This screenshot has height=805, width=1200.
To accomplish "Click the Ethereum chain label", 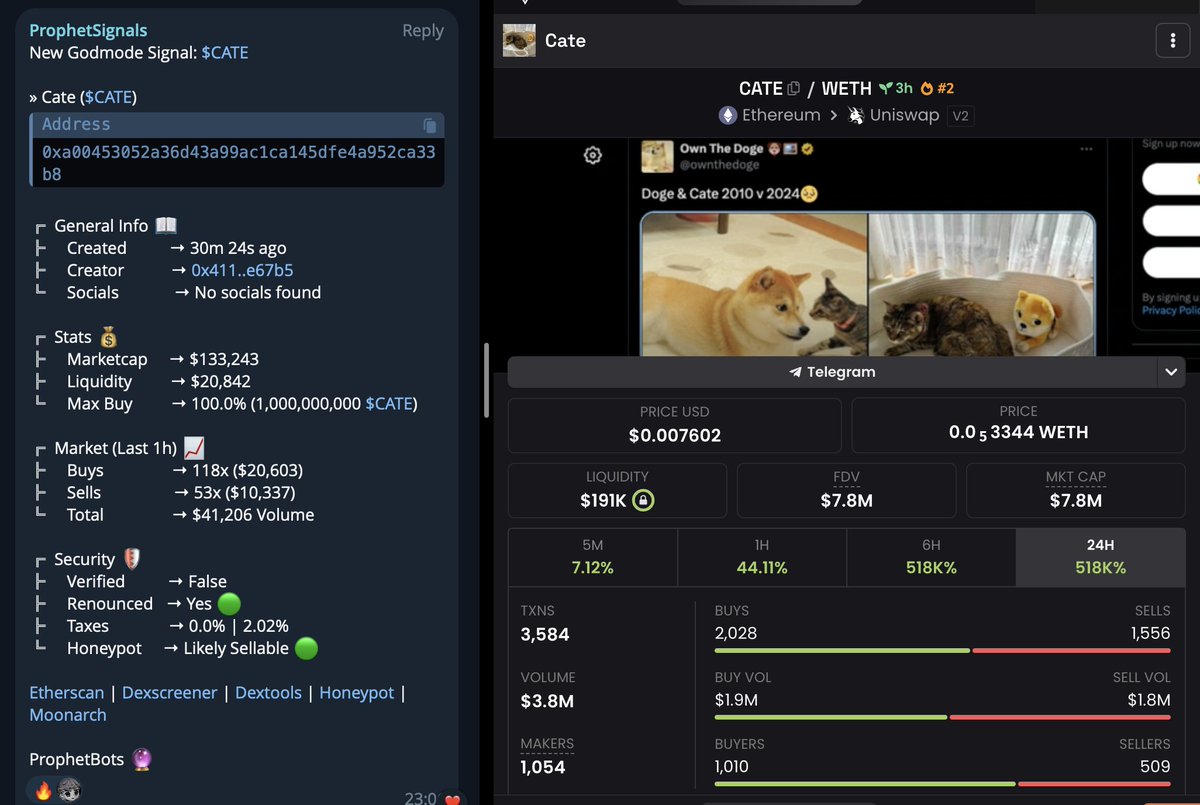I will (781, 115).
